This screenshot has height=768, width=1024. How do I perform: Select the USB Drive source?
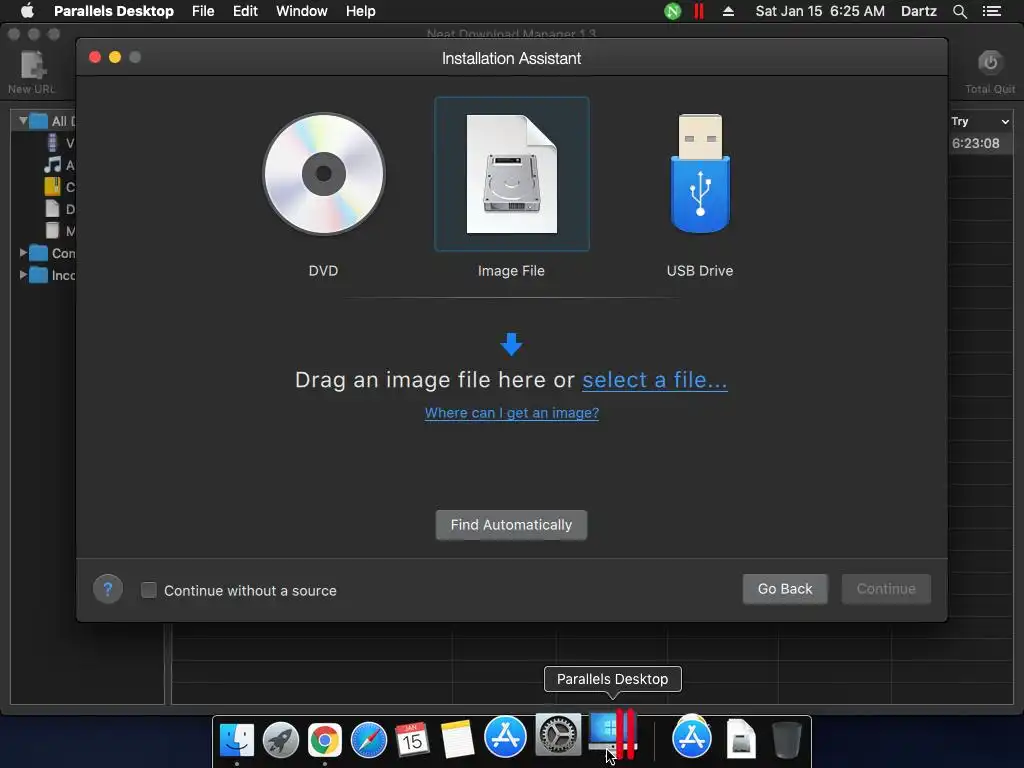tap(700, 174)
